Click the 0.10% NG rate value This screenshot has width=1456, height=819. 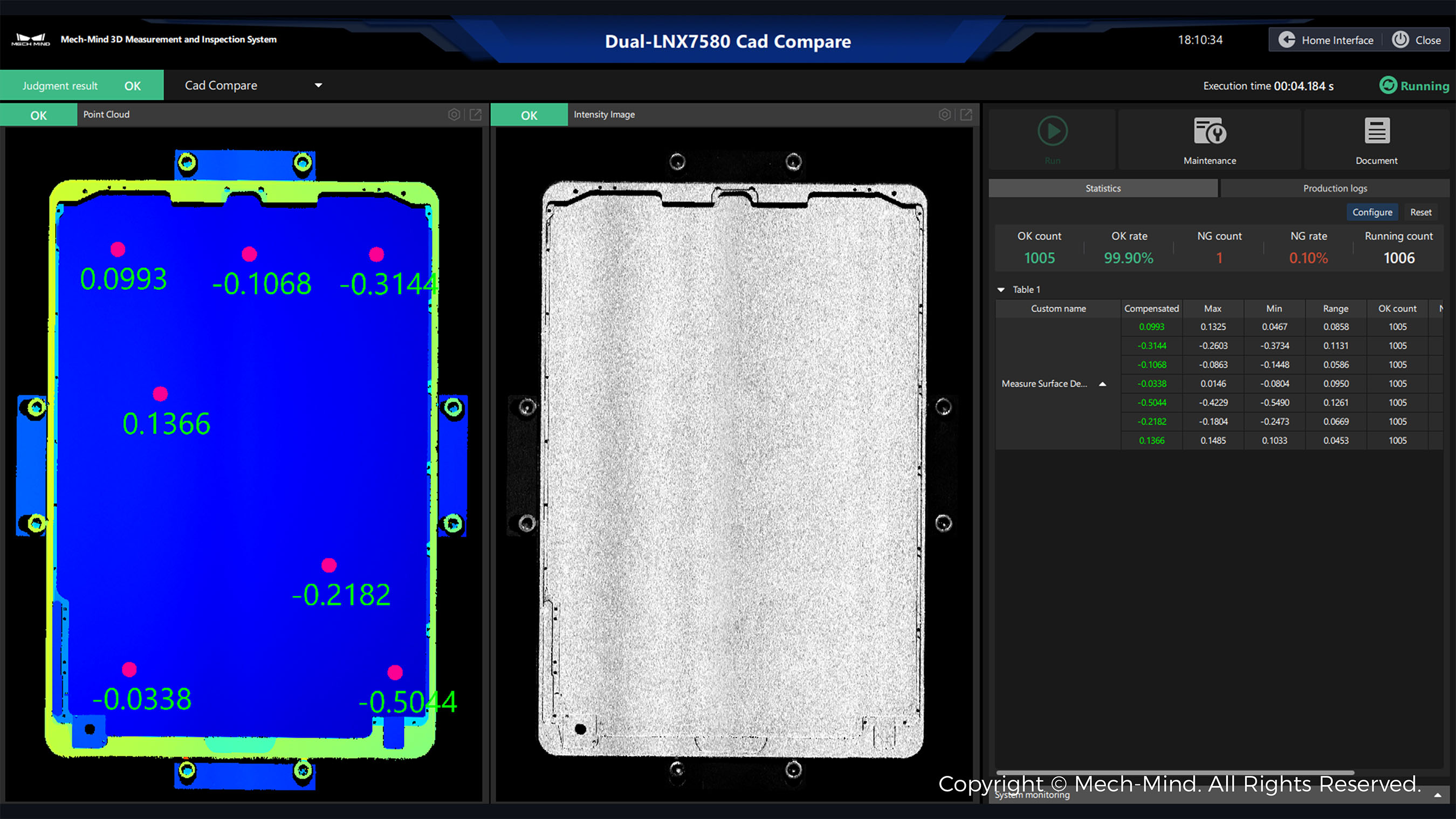(x=1308, y=258)
